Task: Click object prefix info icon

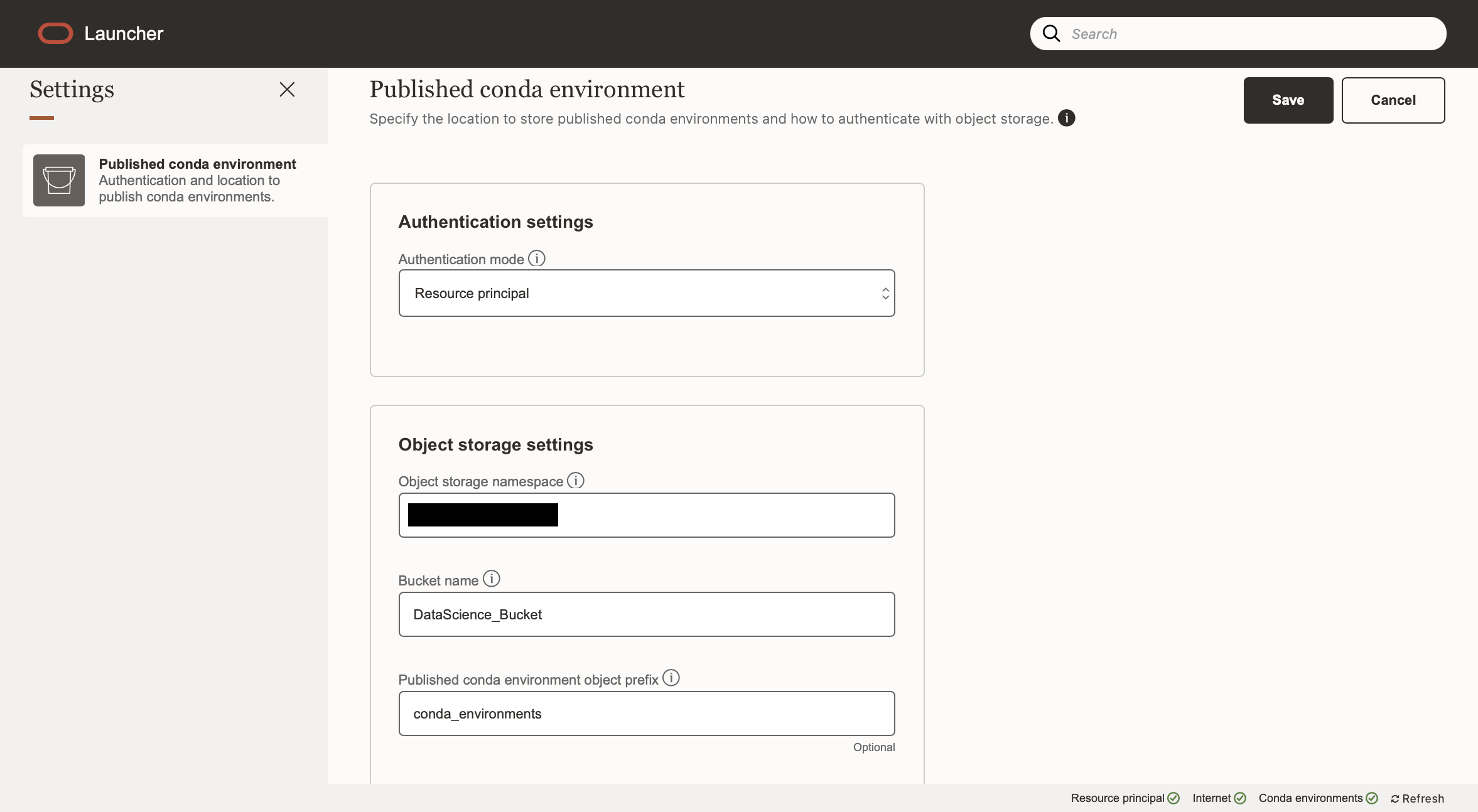Action: [x=671, y=678]
